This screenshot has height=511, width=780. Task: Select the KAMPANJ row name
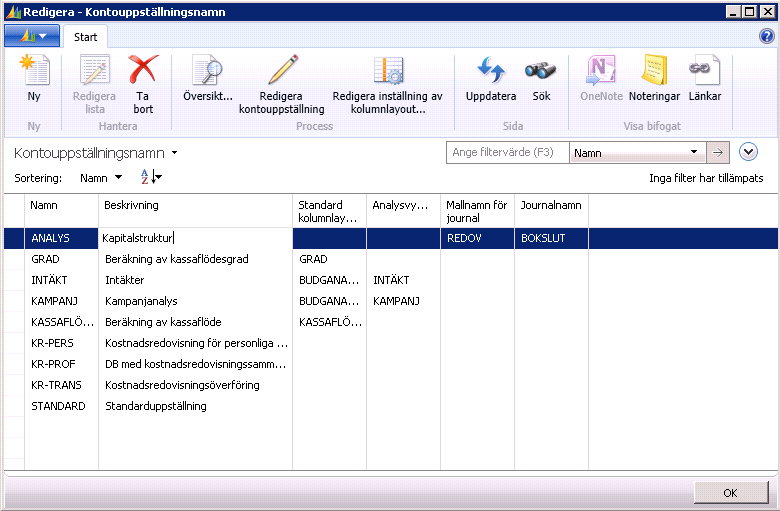pyautogui.click(x=61, y=301)
